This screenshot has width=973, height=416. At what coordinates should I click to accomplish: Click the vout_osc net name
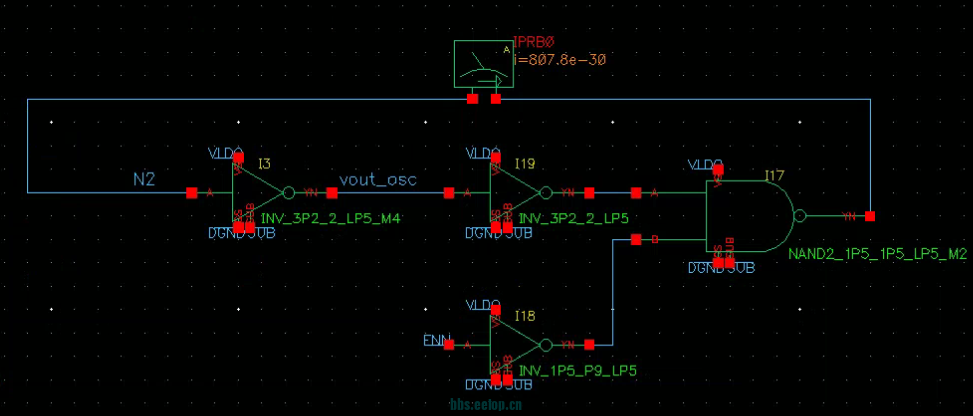point(377,179)
